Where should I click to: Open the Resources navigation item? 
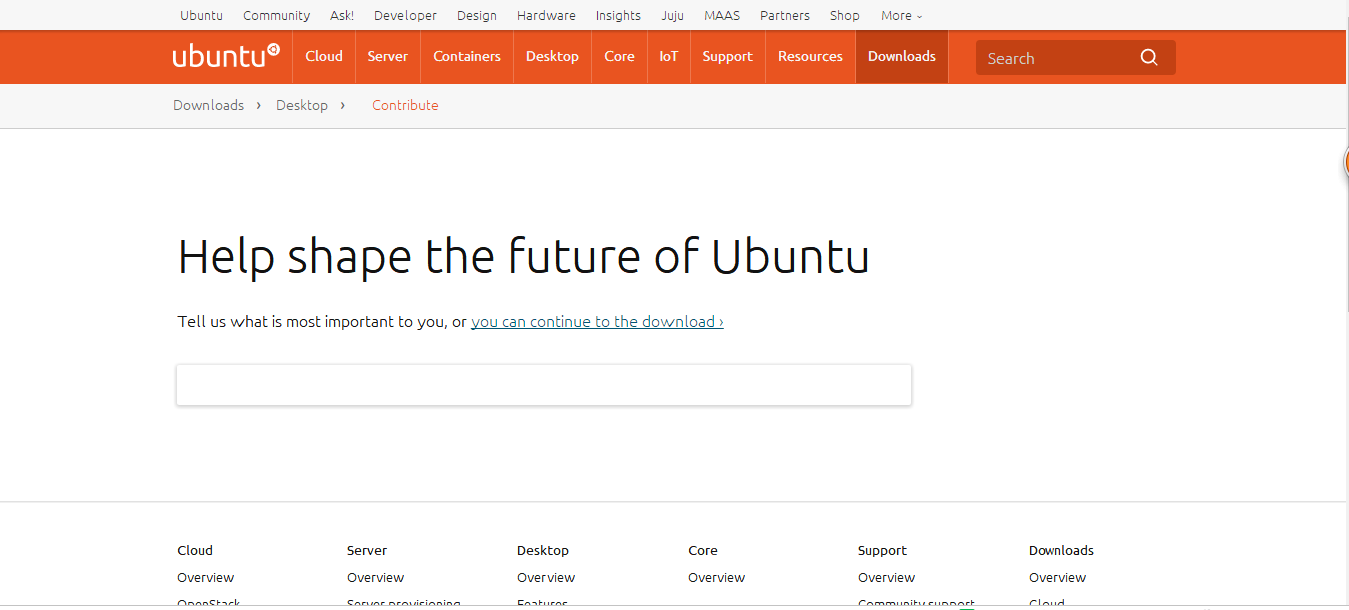[x=810, y=56]
